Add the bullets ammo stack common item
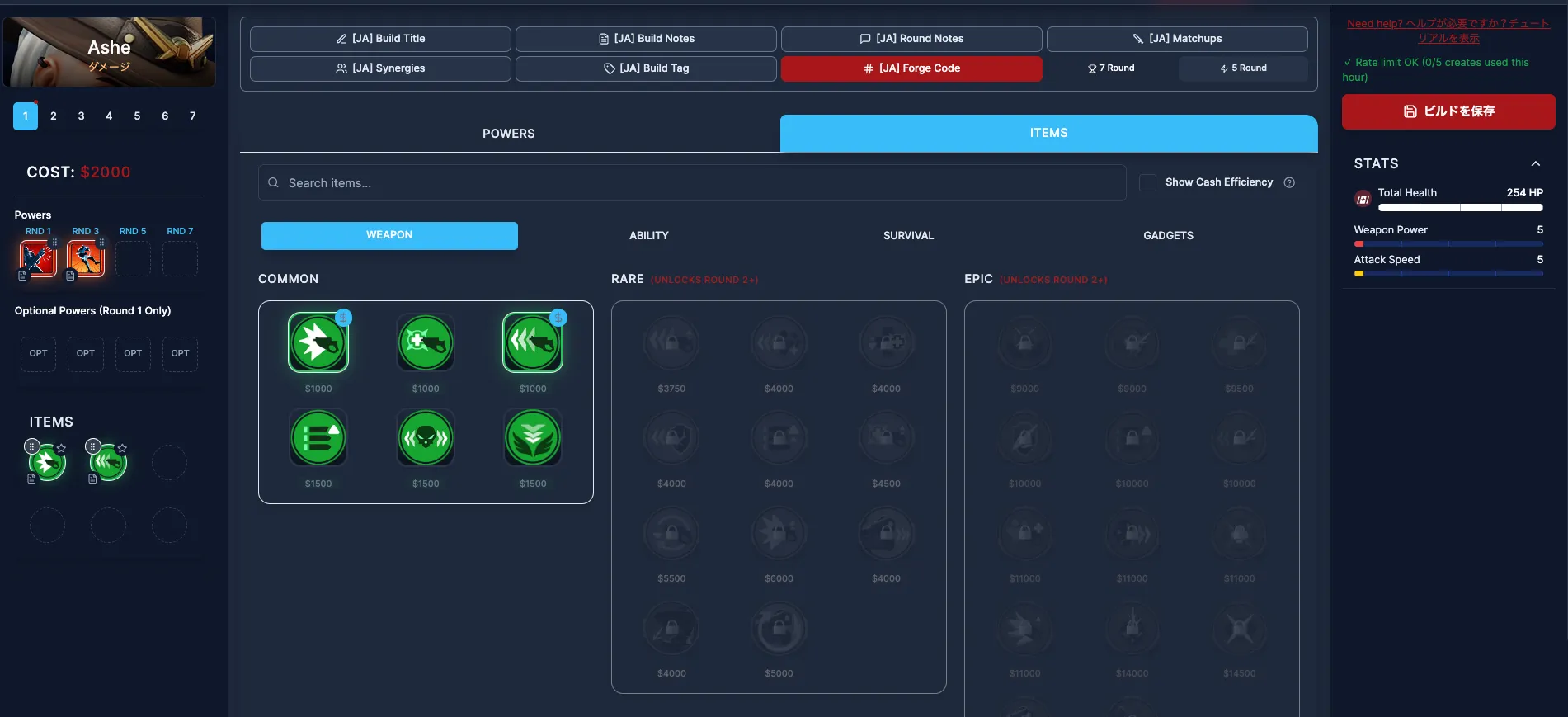The image size is (1568, 717). [x=318, y=437]
